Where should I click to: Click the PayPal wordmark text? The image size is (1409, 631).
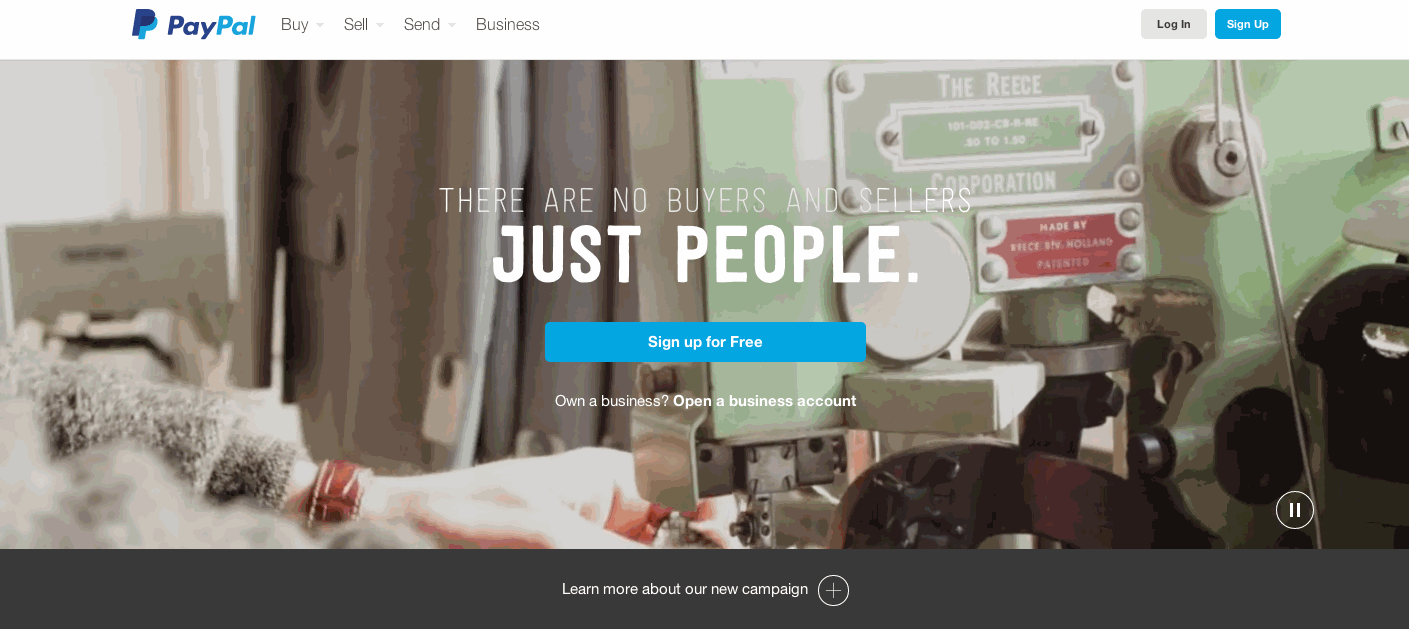pyautogui.click(x=211, y=25)
